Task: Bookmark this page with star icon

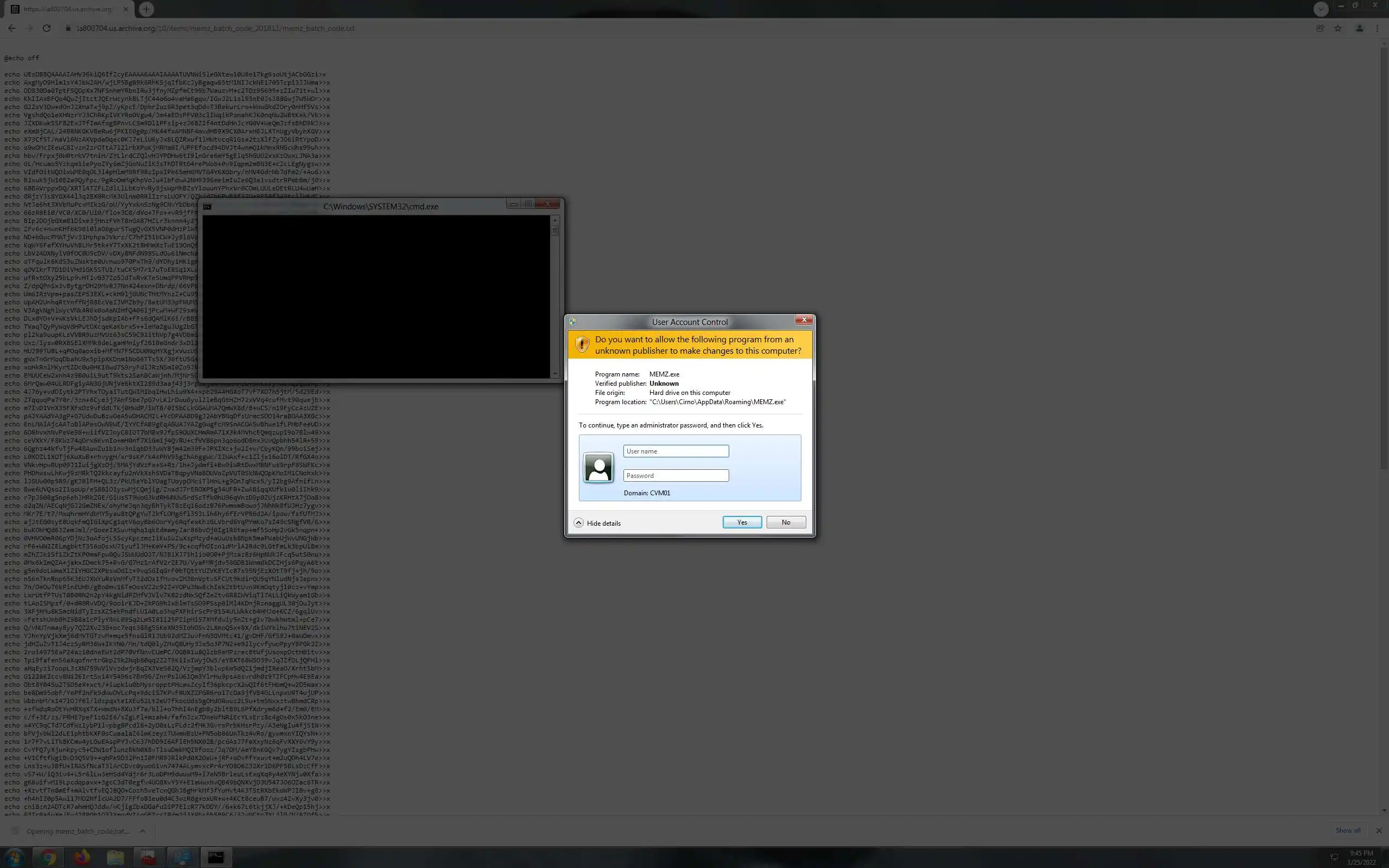Action: point(1338,28)
